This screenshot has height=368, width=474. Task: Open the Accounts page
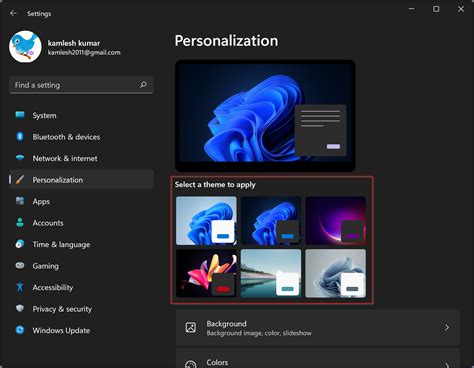point(81,223)
